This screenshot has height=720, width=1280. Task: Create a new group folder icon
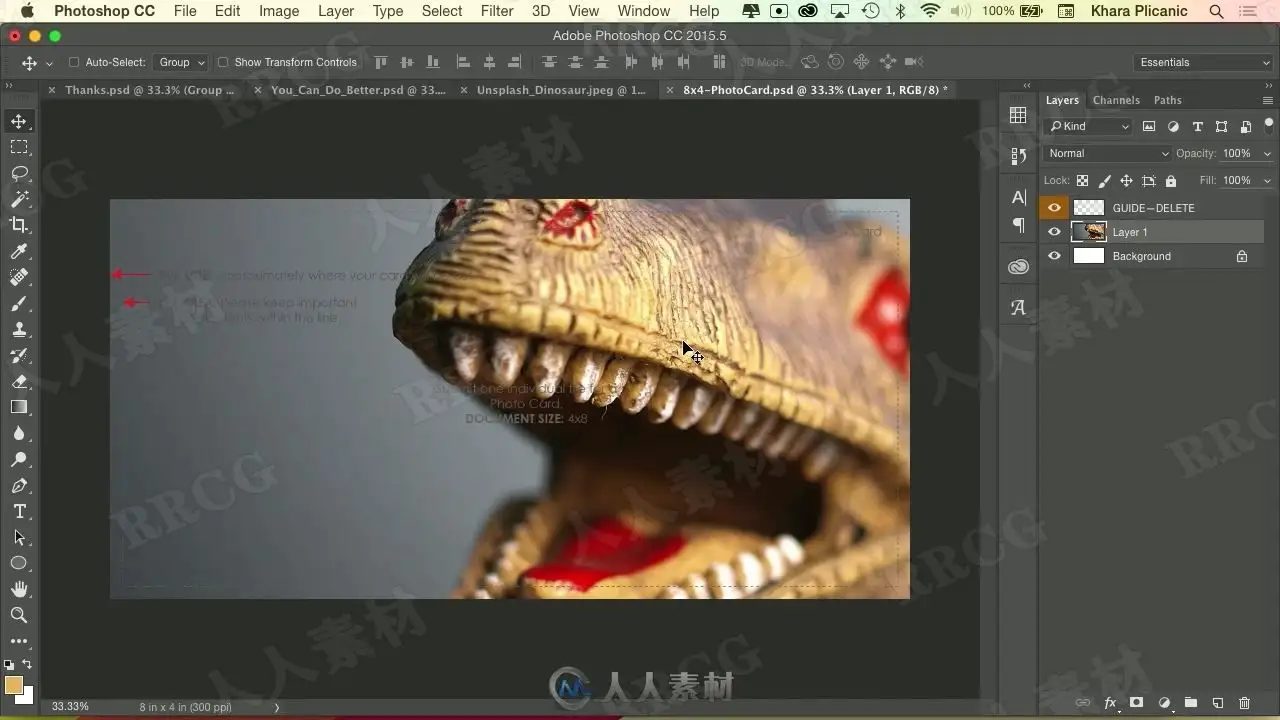pos(1190,703)
